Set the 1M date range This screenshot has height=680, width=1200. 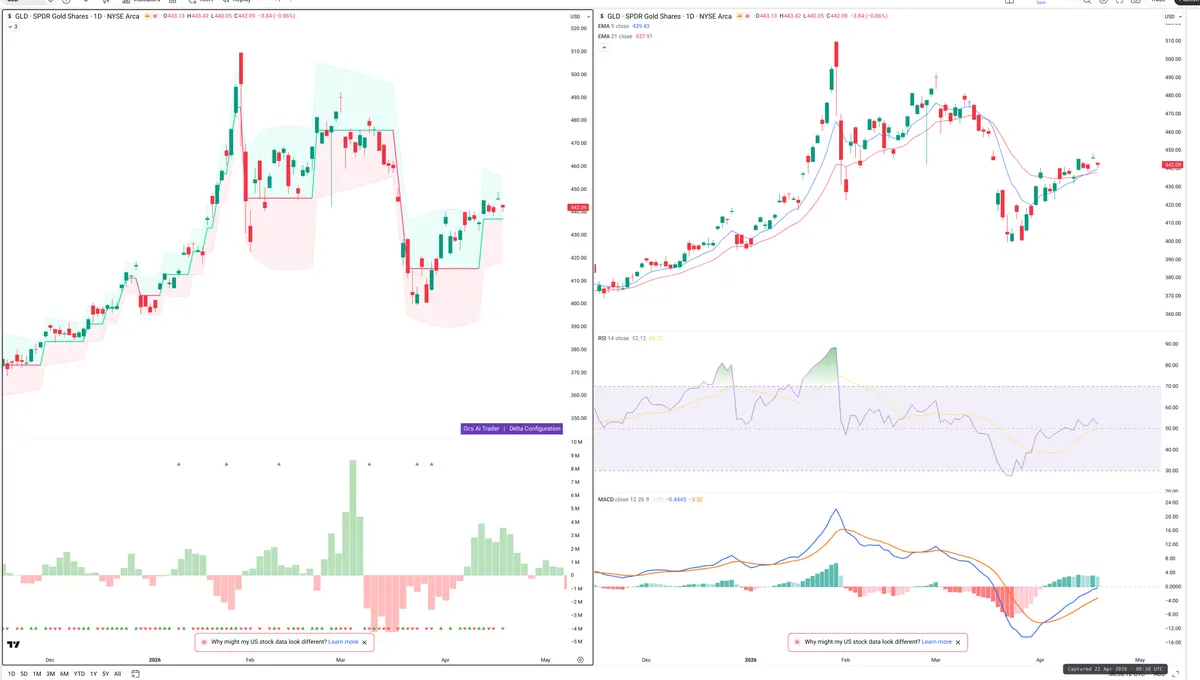pos(37,674)
